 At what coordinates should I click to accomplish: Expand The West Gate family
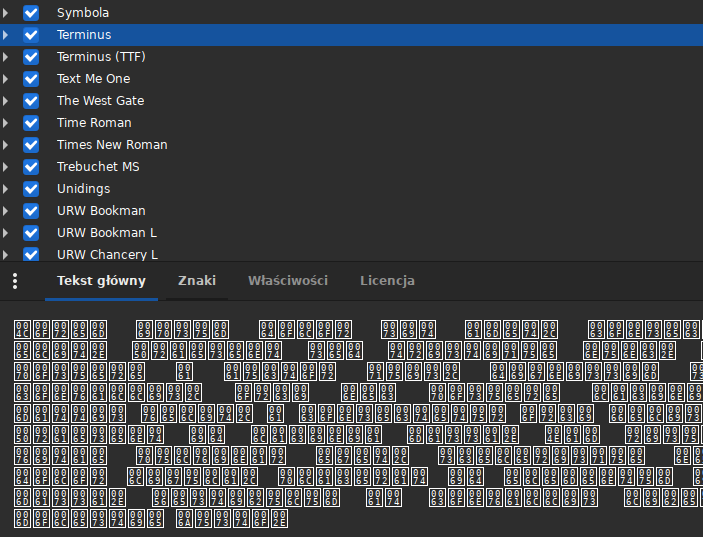click(5, 100)
